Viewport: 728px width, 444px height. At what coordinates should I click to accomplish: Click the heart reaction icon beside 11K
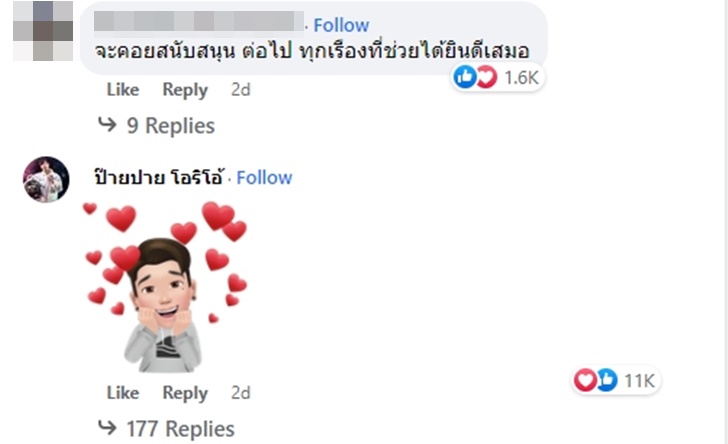coord(585,380)
